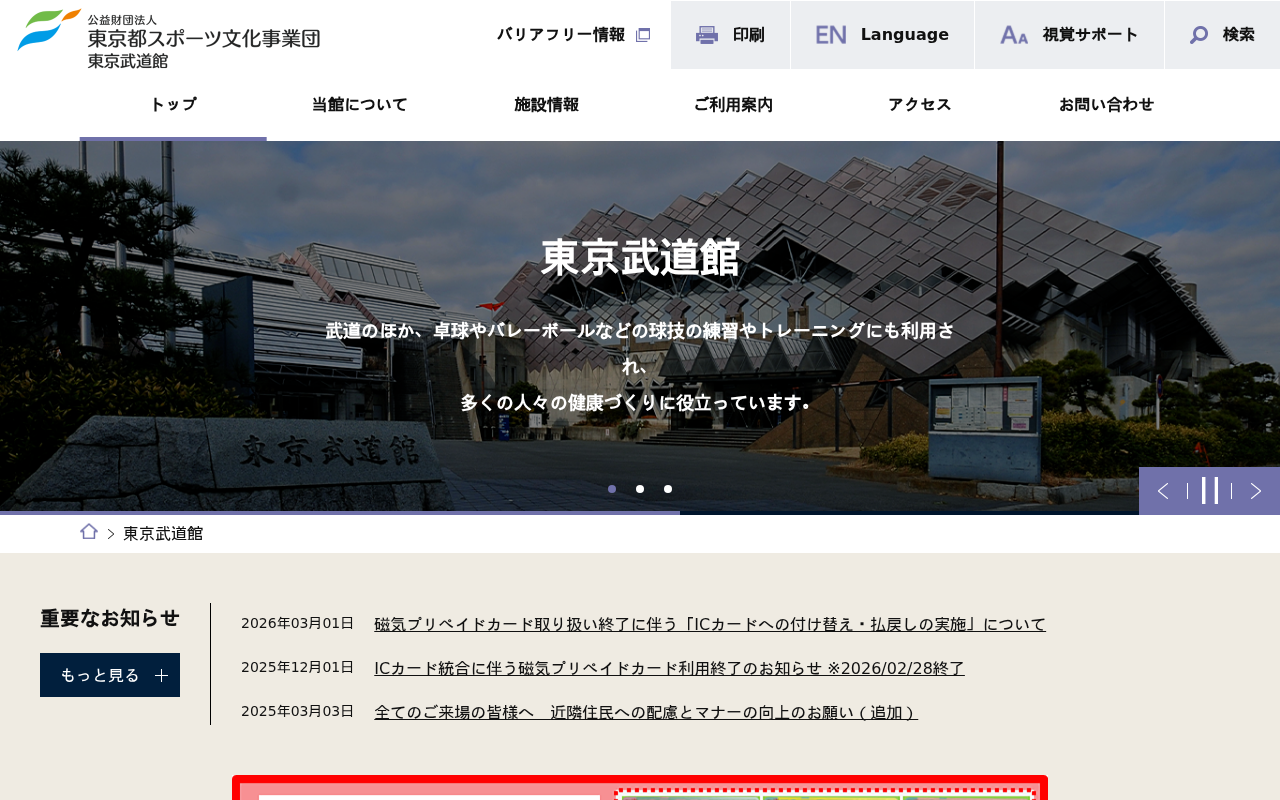Click the もっと見る button
This screenshot has height=800, width=1280.
click(x=110, y=675)
